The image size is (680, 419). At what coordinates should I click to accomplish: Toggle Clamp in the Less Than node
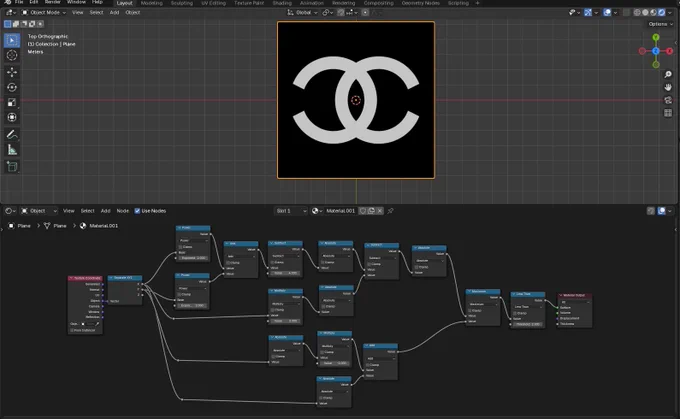[515, 313]
